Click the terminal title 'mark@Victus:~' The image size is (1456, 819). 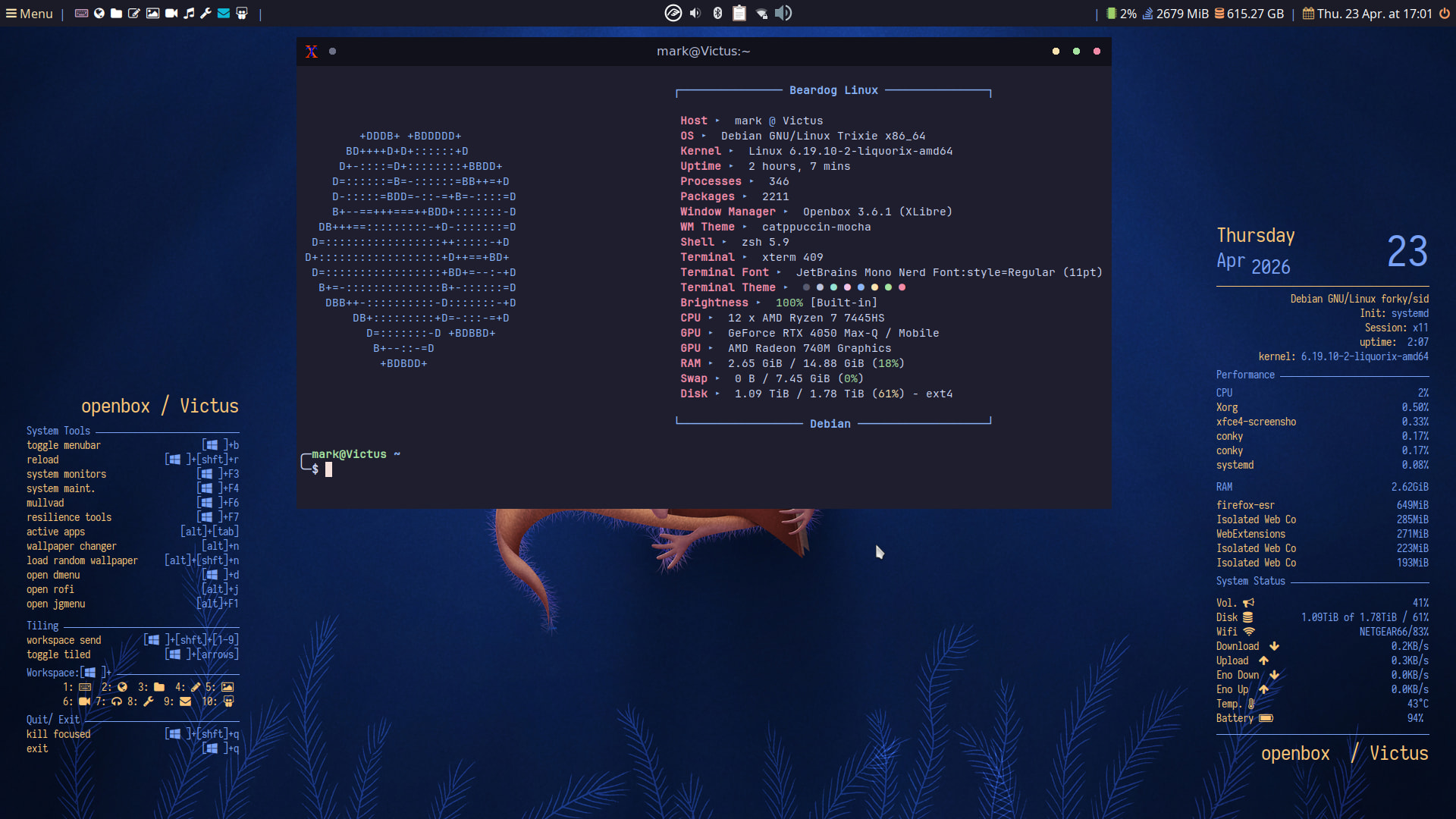coord(703,52)
